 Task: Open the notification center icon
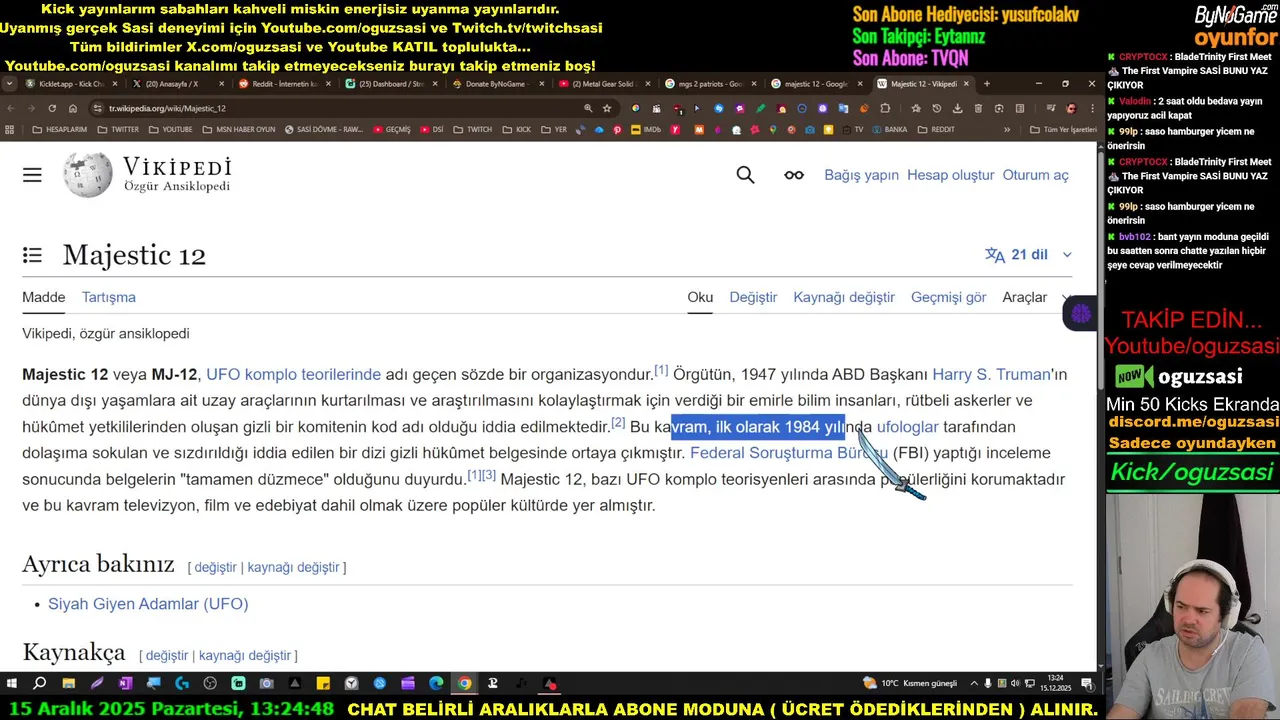click(x=1086, y=684)
